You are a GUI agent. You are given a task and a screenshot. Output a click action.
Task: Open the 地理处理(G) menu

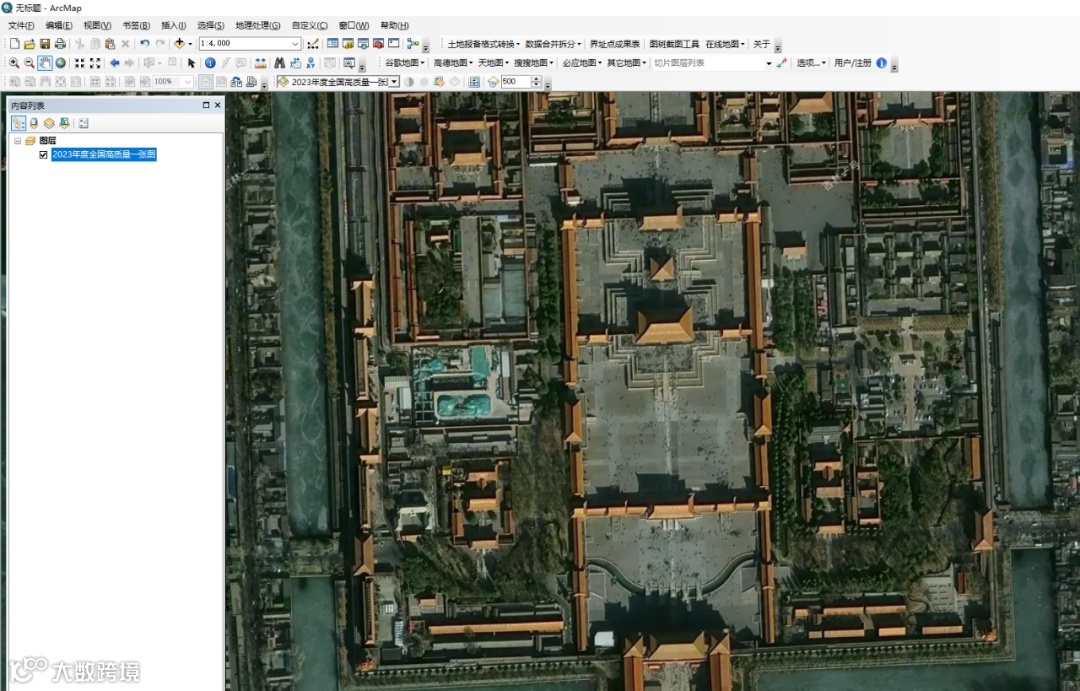pyautogui.click(x=258, y=25)
